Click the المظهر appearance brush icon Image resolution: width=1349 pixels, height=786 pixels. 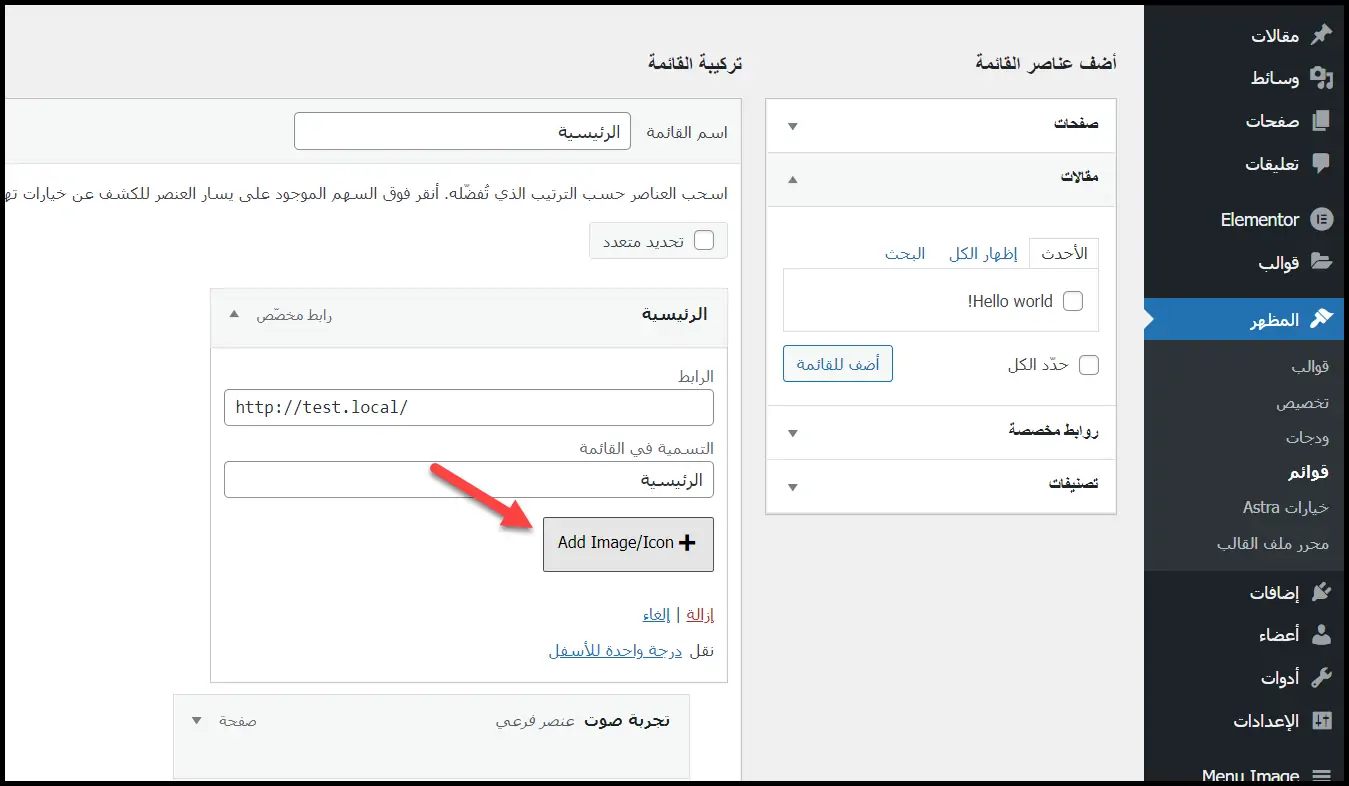tap(1322, 319)
